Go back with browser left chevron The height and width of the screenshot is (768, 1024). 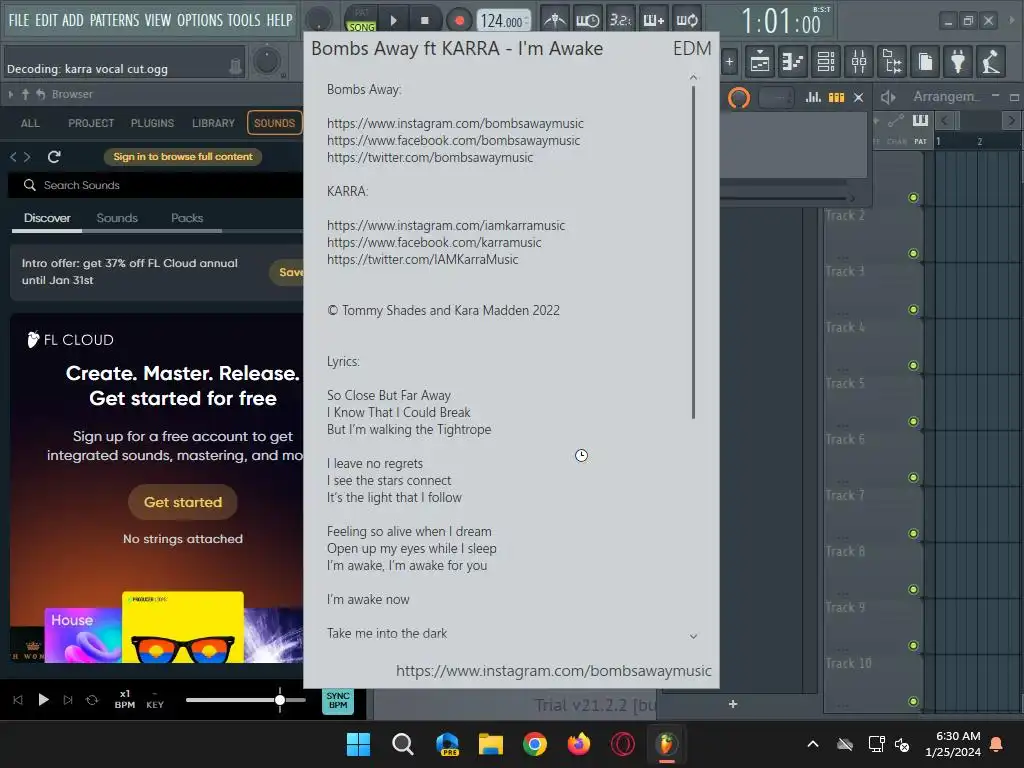pos(13,157)
